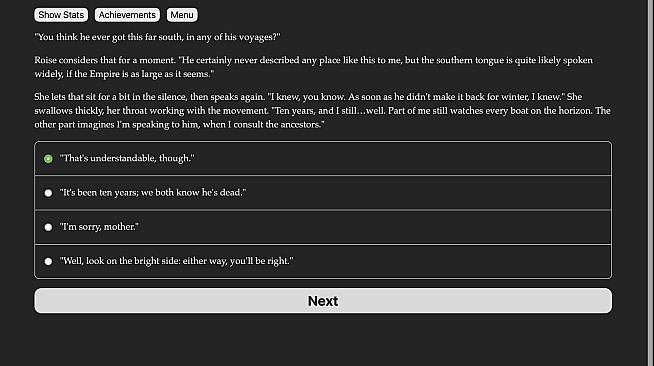
Task: Select radio button for "we both know he's dead"
Action: 48,193
